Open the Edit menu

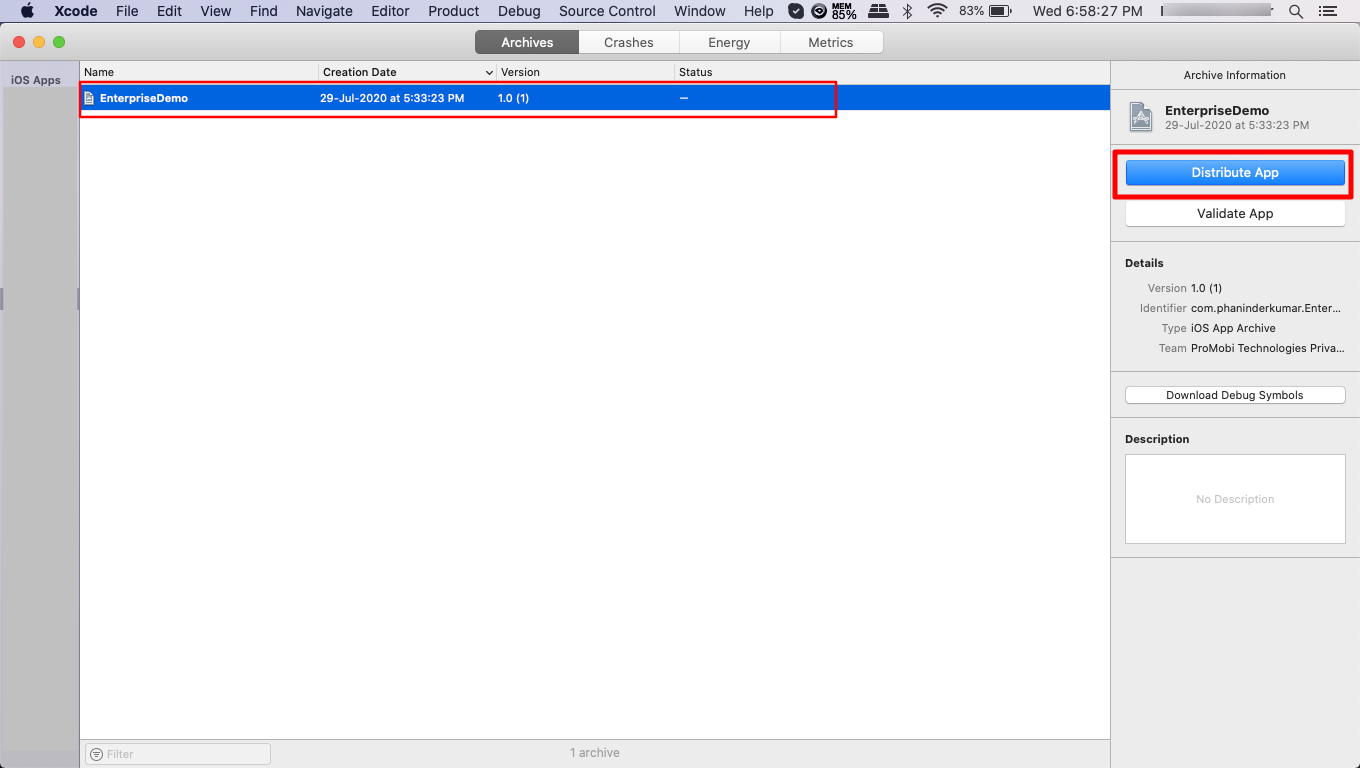click(169, 11)
